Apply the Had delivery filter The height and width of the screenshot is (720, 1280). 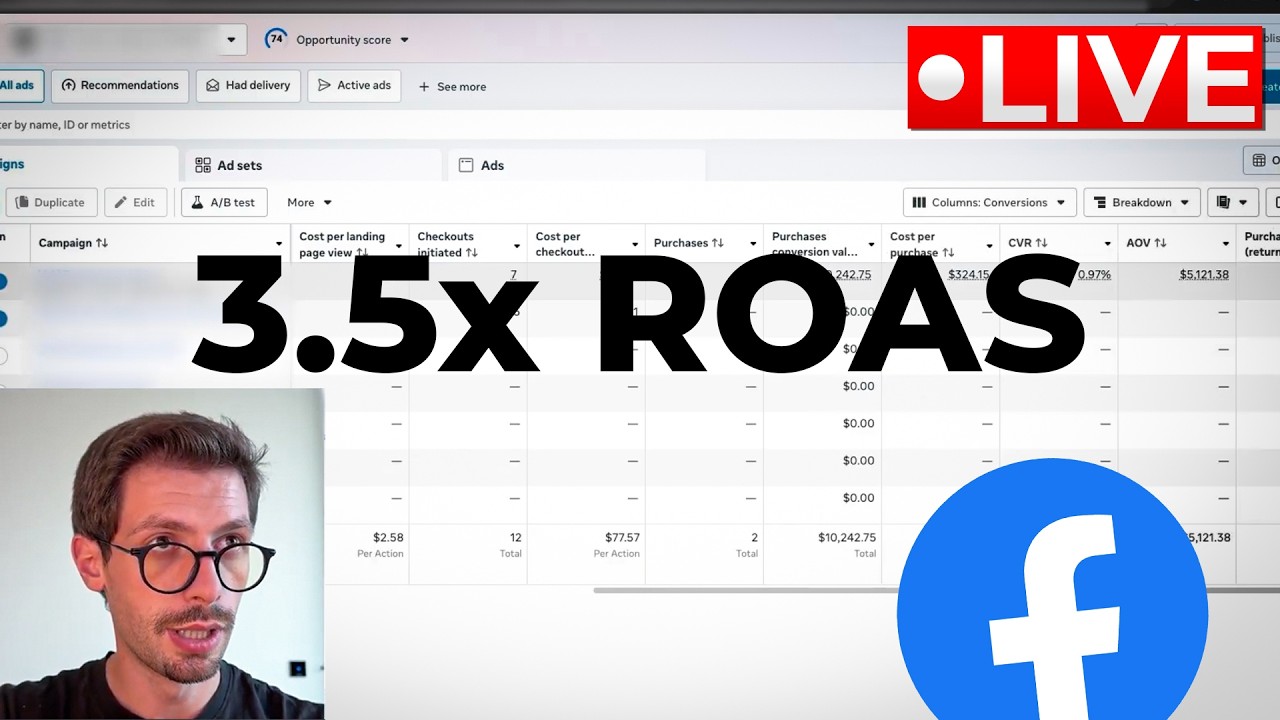pos(248,86)
